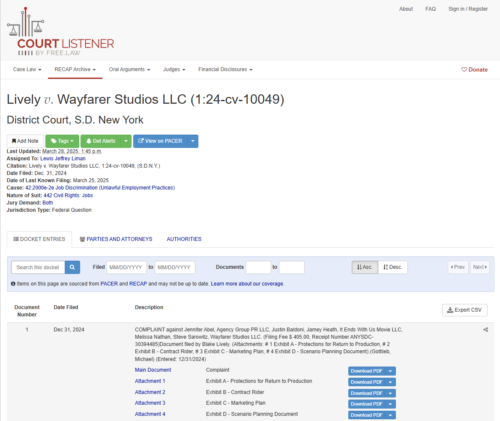Click Learn more about our coverage
Viewport: 500px width, 421px height.
pos(247,284)
